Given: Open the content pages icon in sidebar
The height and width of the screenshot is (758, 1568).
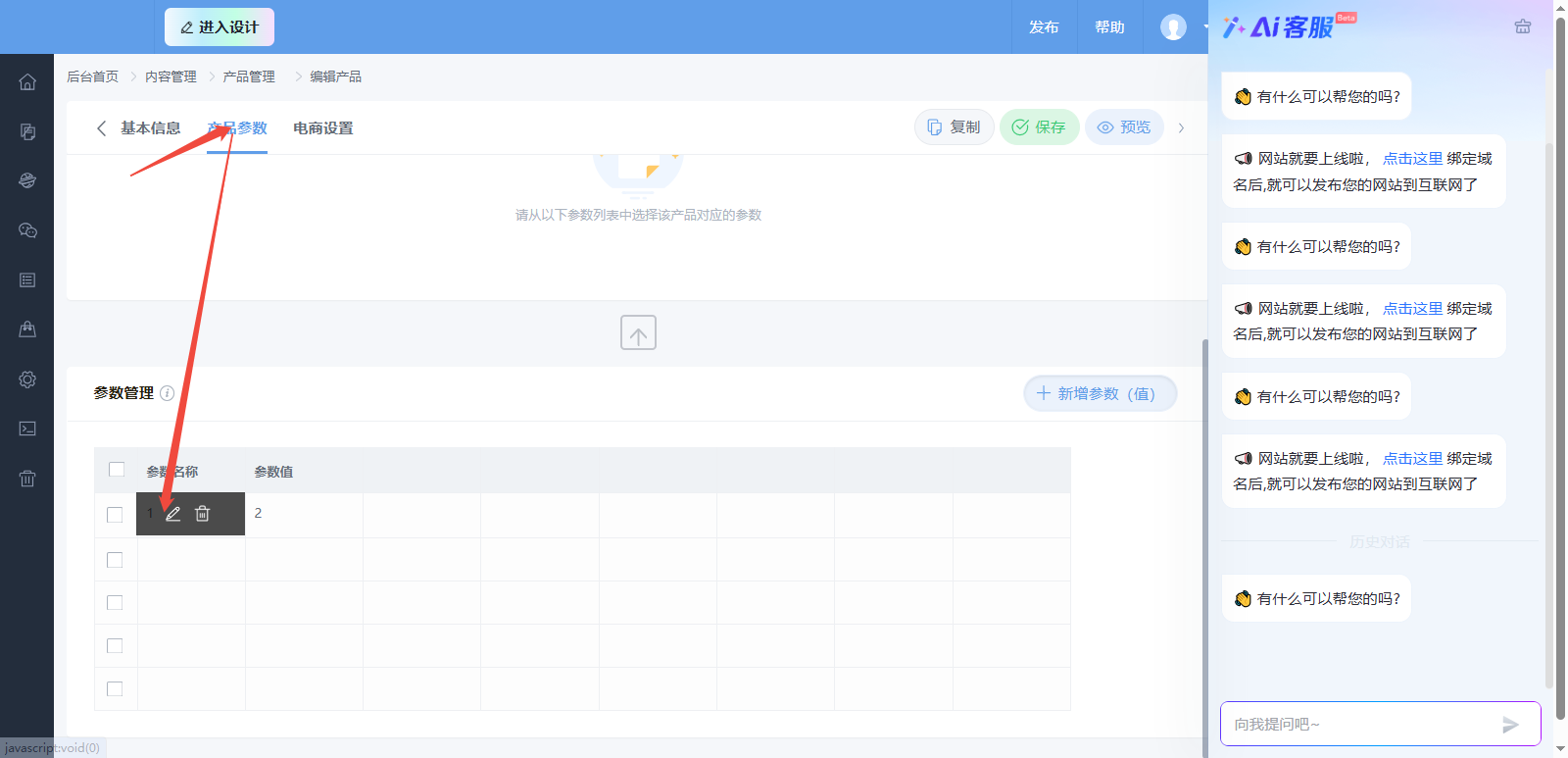Looking at the screenshot, I should pos(27,131).
